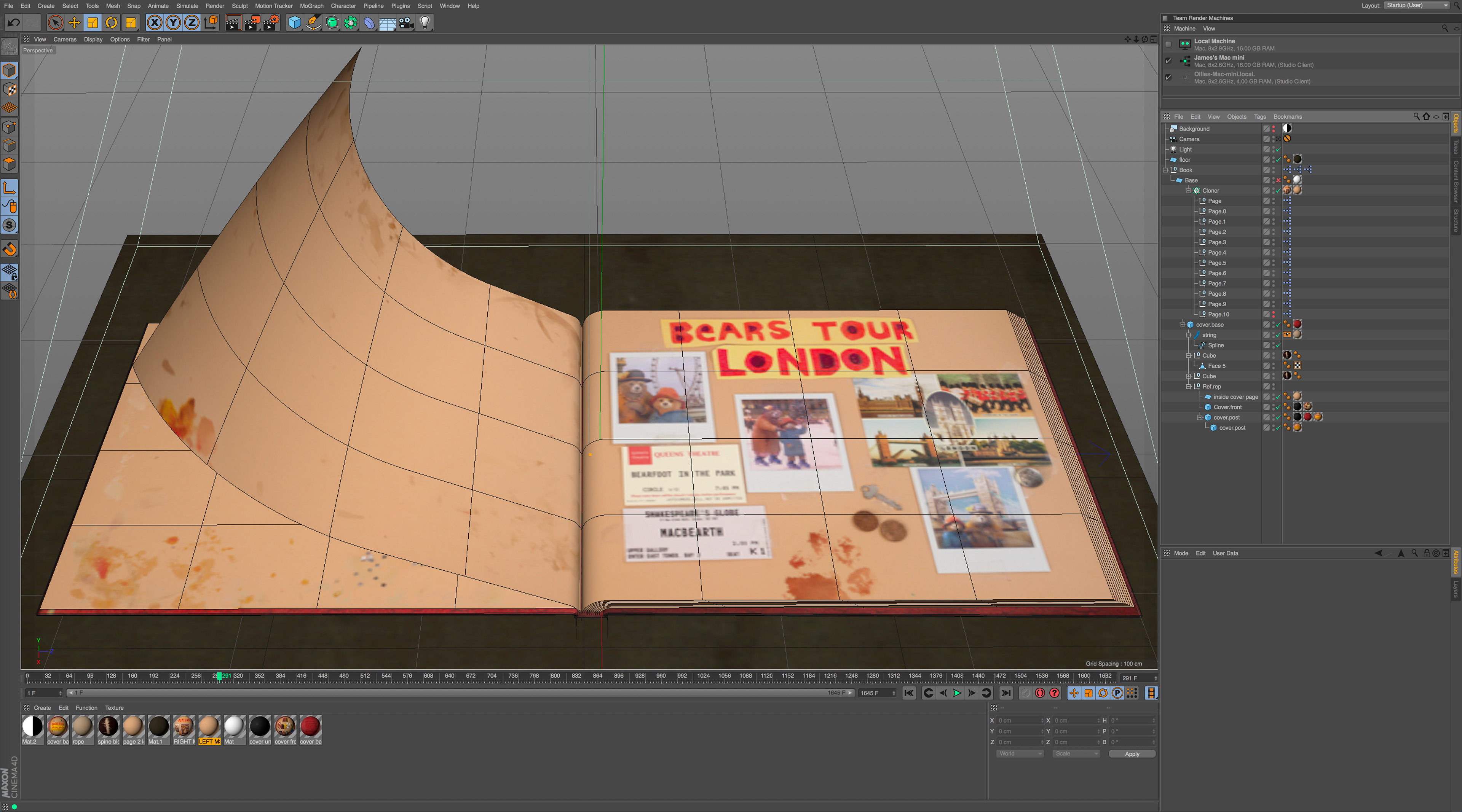The width and height of the screenshot is (1462, 812).
Task: Add a Light object via bulb icon
Action: click(x=425, y=23)
